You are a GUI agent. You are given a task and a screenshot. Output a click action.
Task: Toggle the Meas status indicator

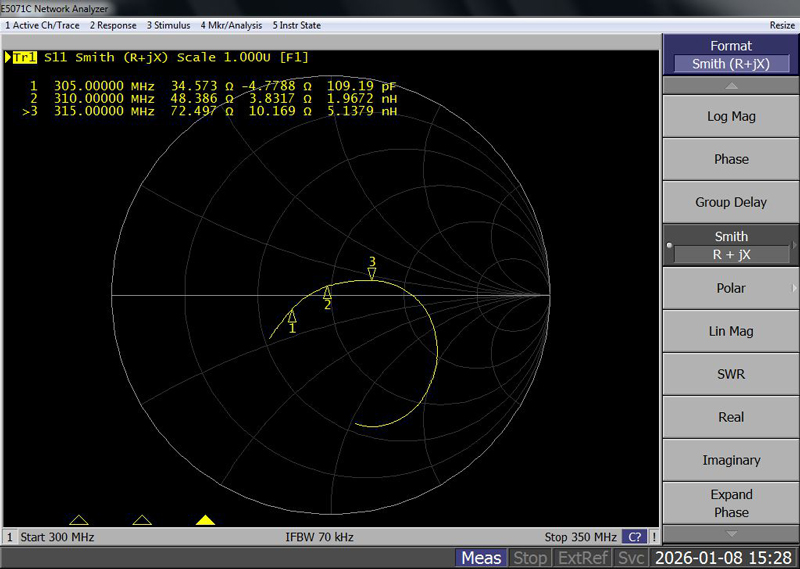(x=481, y=558)
